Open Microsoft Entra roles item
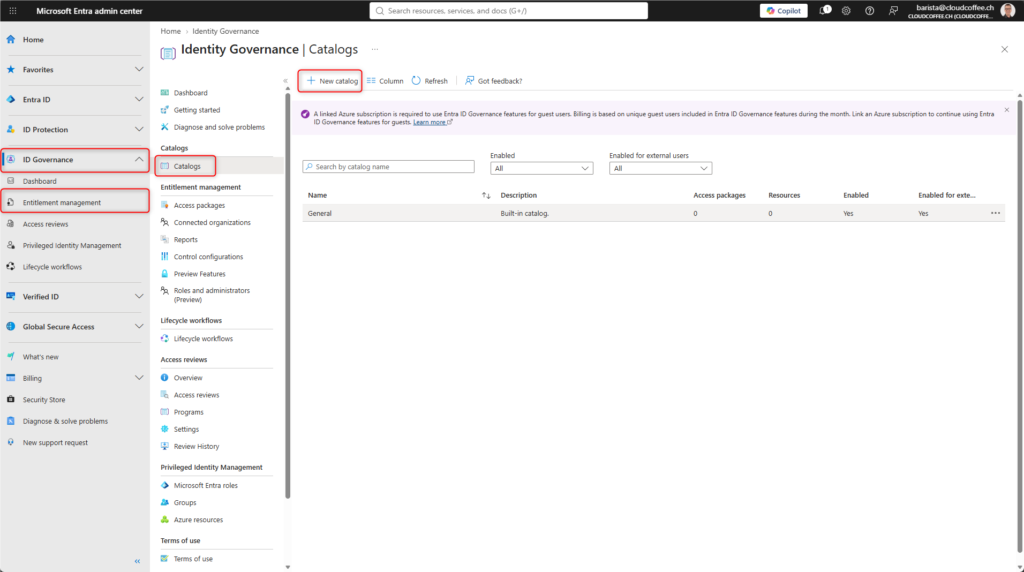The width and height of the screenshot is (1024, 572). coord(205,485)
